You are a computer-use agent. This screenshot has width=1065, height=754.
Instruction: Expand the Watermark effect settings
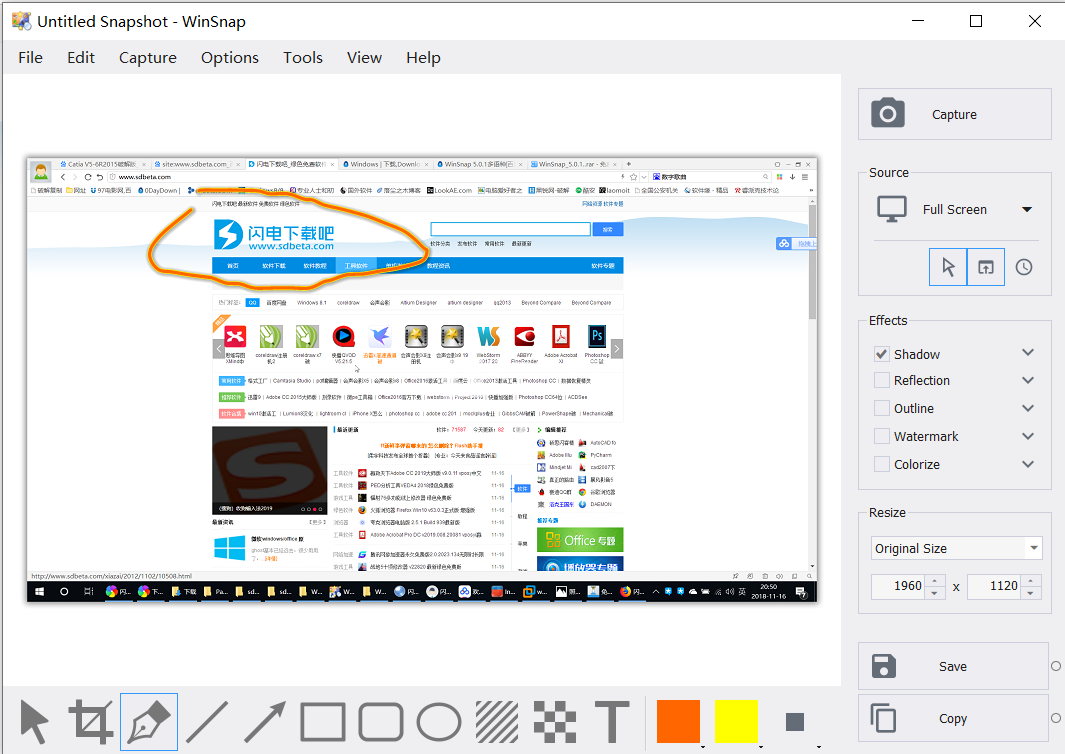point(1028,436)
